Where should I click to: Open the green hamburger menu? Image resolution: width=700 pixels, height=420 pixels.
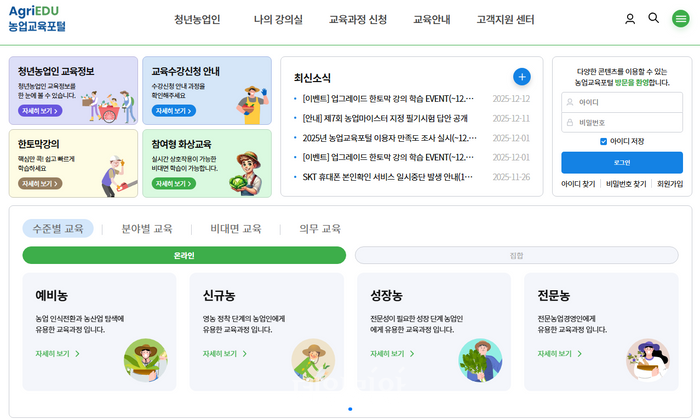680,19
